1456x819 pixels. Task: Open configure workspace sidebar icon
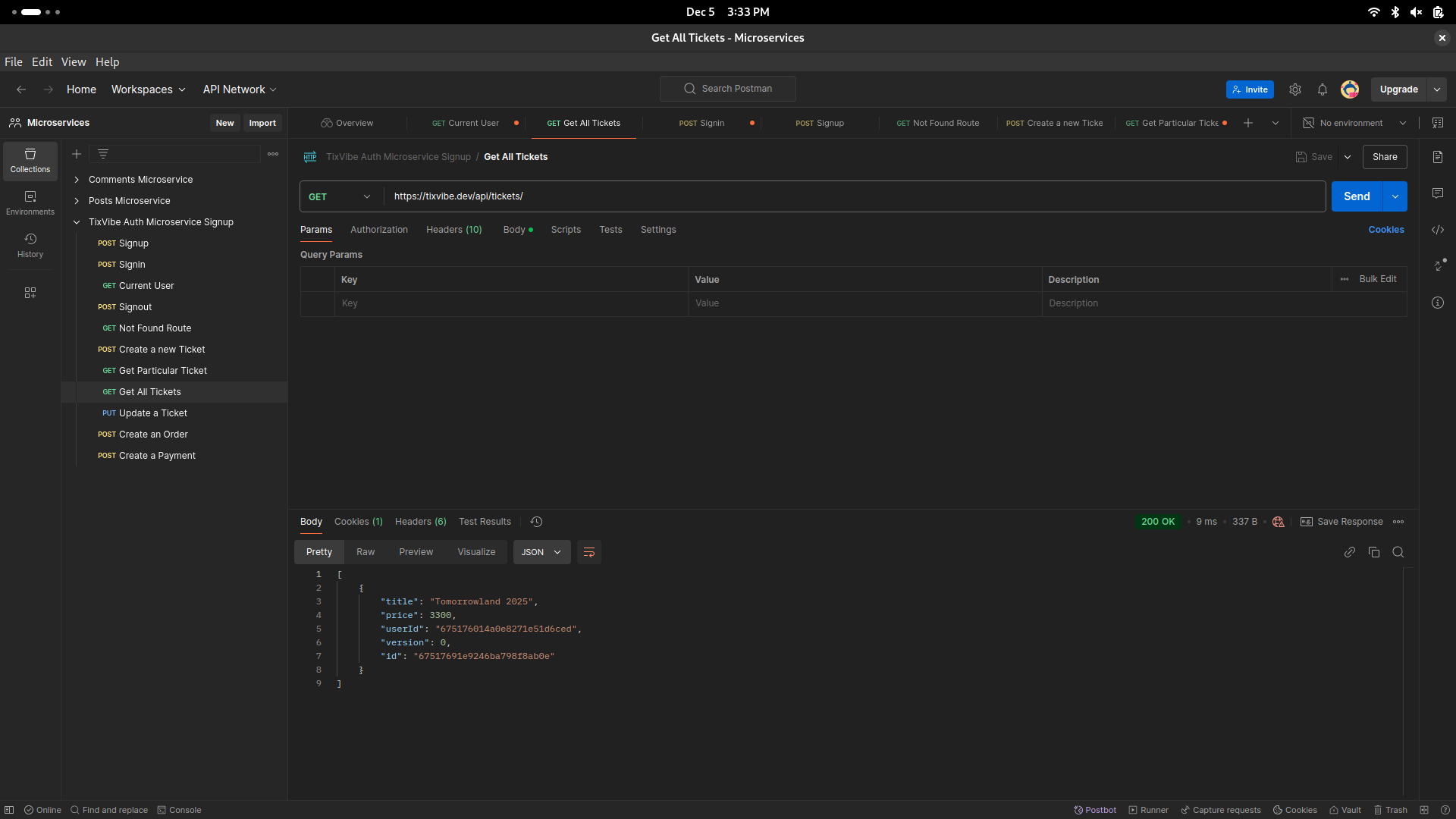click(x=30, y=293)
